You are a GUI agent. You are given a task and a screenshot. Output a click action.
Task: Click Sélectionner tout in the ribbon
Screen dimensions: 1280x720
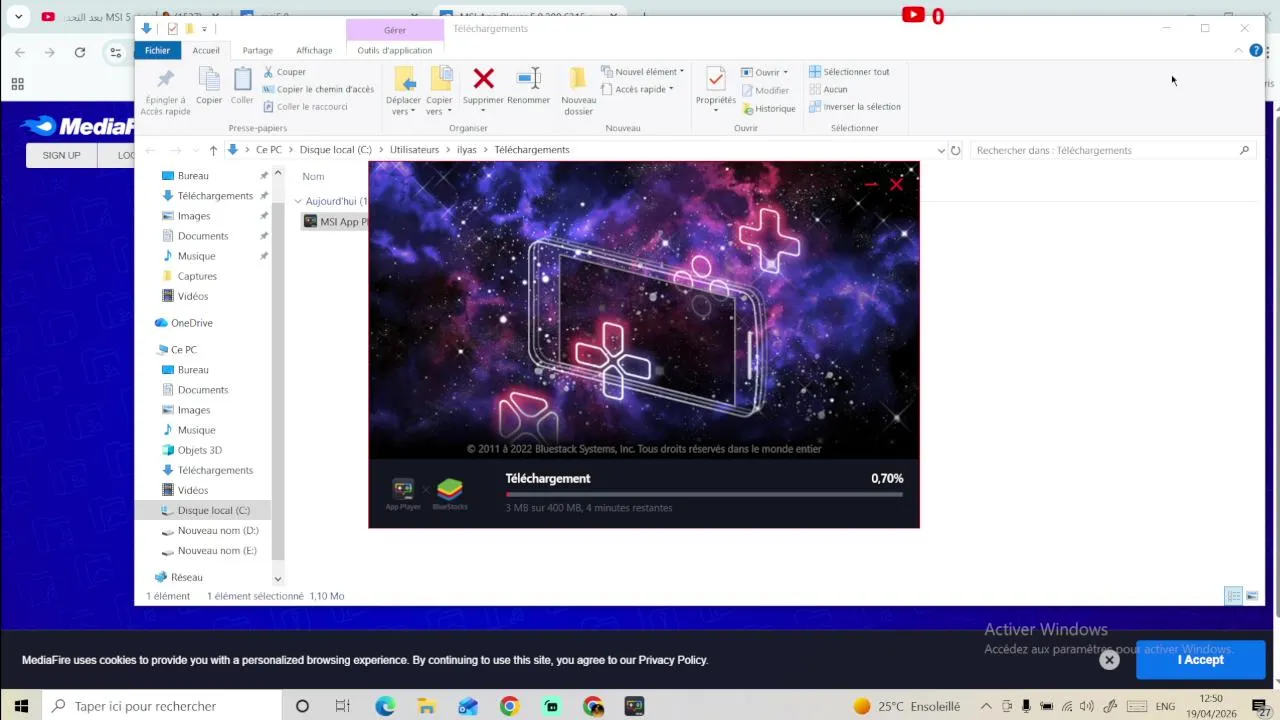click(x=849, y=72)
